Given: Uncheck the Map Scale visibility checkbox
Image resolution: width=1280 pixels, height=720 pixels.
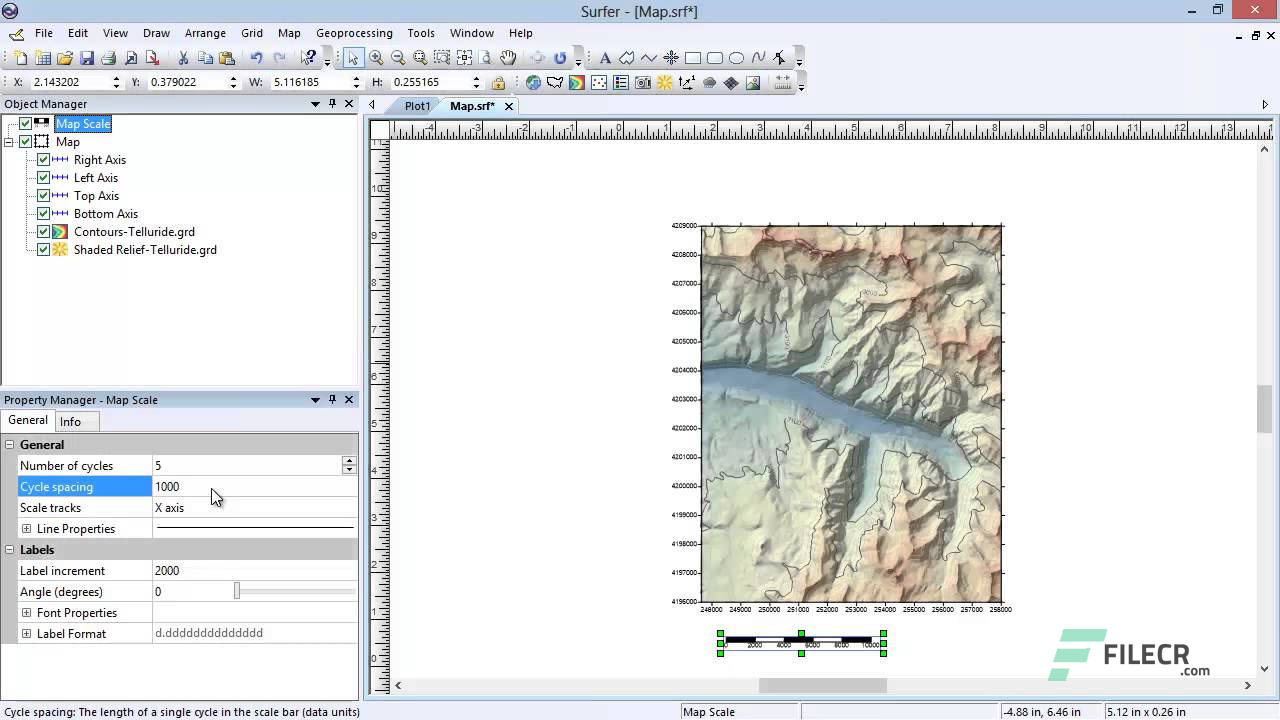Looking at the screenshot, I should (x=26, y=124).
